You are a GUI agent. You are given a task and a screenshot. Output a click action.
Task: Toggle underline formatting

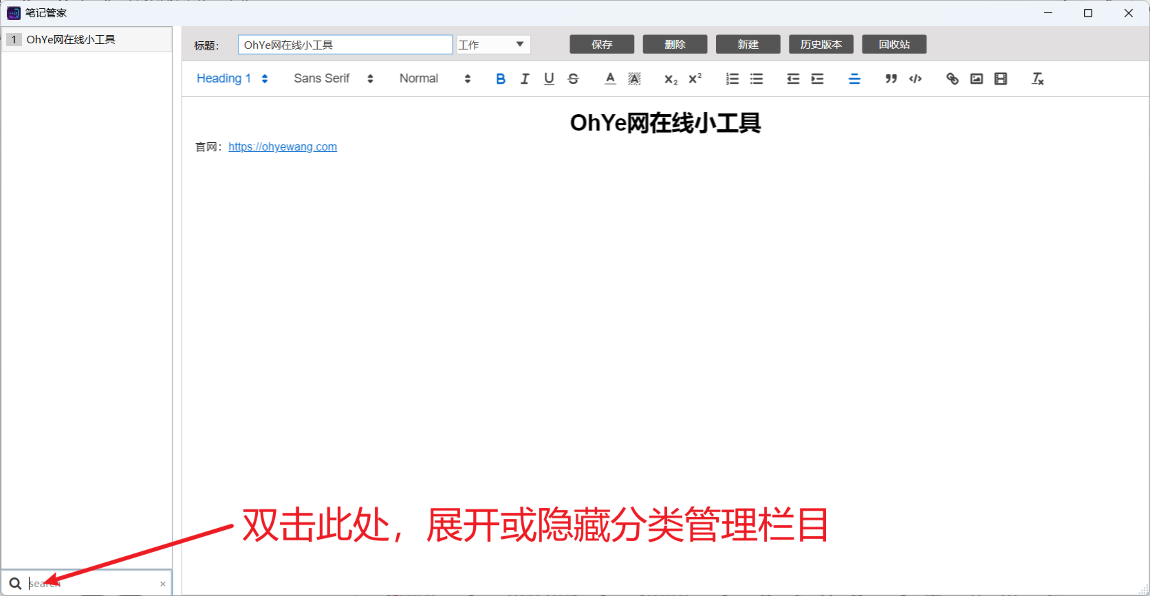tap(549, 79)
